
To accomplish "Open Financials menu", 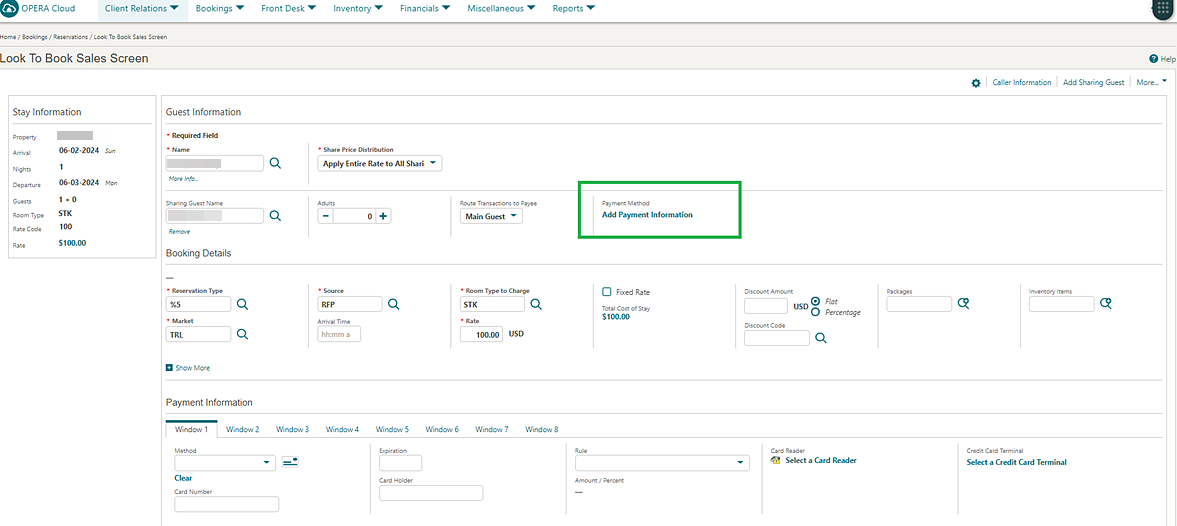I will (x=425, y=8).
